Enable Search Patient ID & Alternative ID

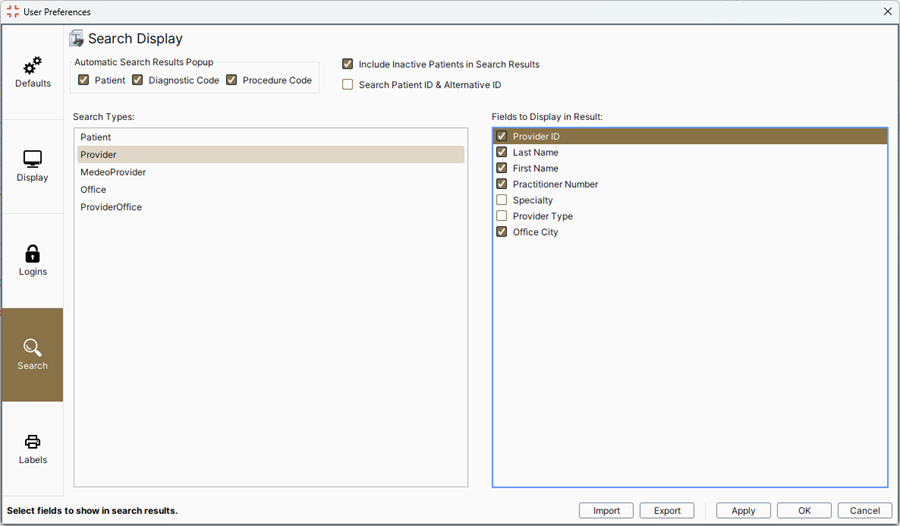click(348, 85)
